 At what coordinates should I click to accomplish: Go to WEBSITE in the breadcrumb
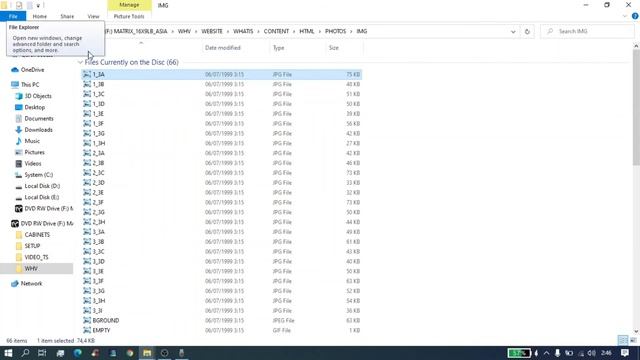212,31
